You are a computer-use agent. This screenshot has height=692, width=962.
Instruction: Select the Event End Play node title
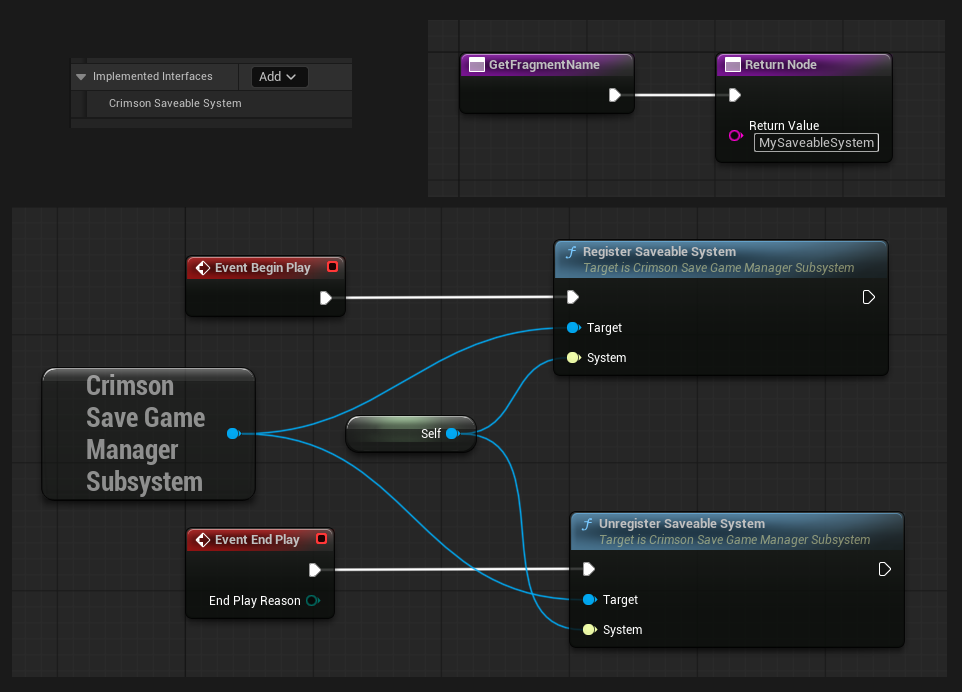257,540
